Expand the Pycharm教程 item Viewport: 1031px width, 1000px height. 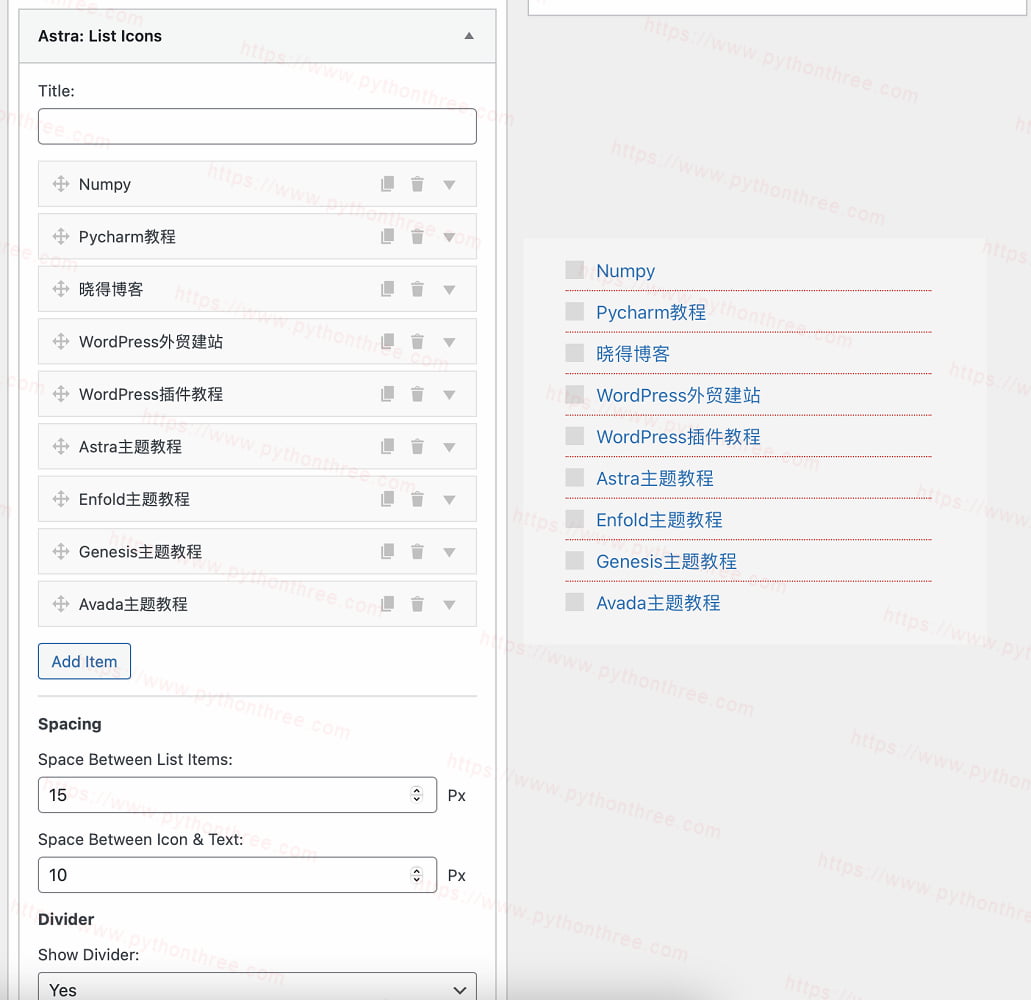pos(449,237)
